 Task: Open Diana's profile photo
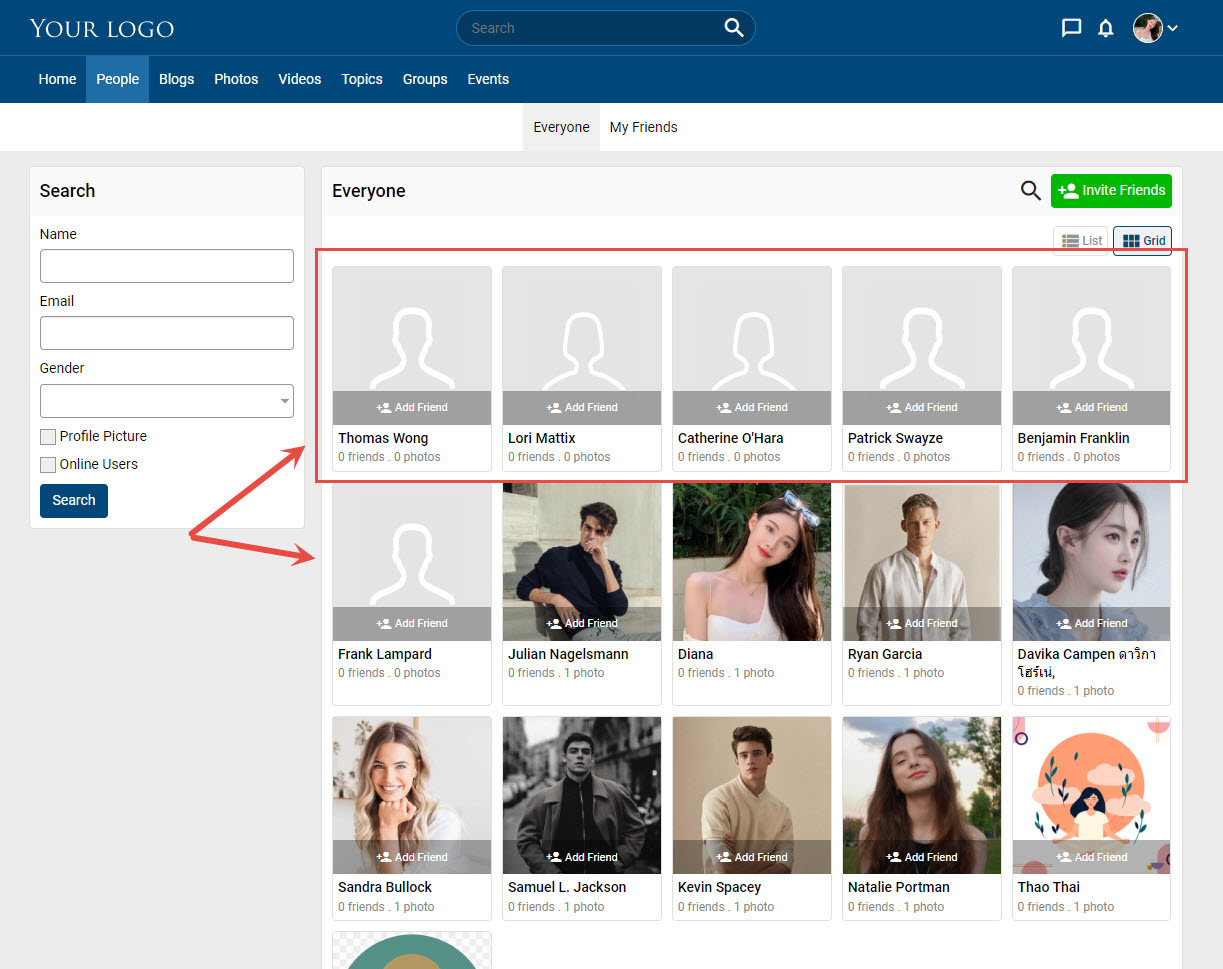(752, 562)
